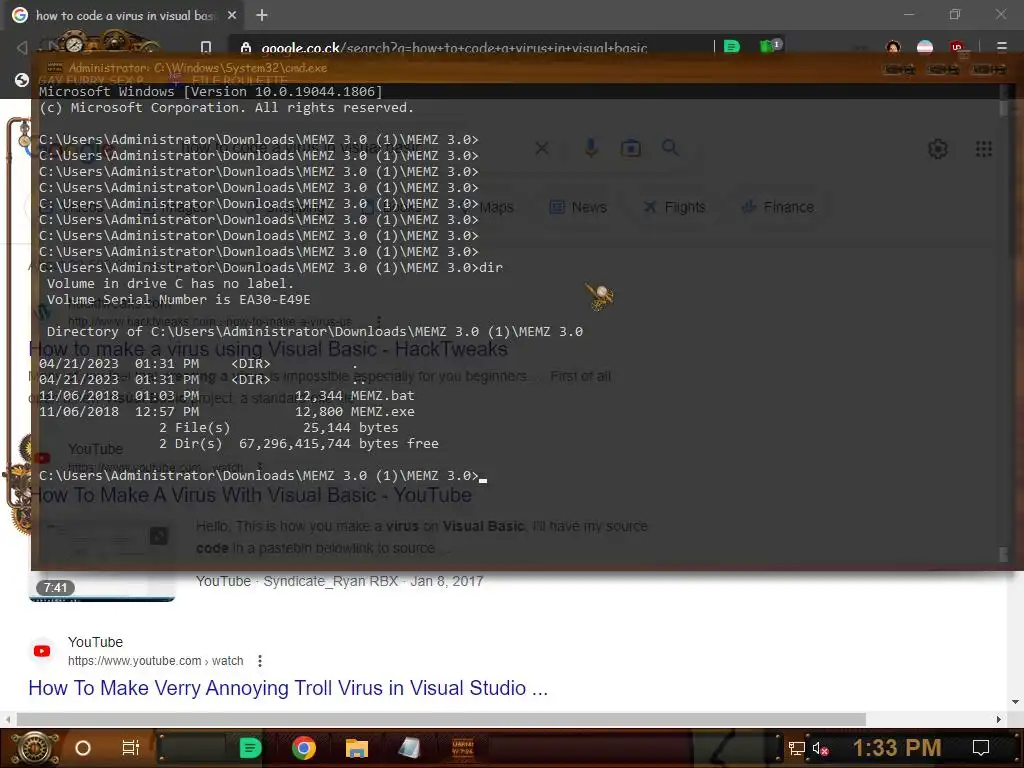This screenshot has height=768, width=1024.
Task: Click the 'Volume Serial Number is EA30-E49E' line
Action: click(x=178, y=300)
